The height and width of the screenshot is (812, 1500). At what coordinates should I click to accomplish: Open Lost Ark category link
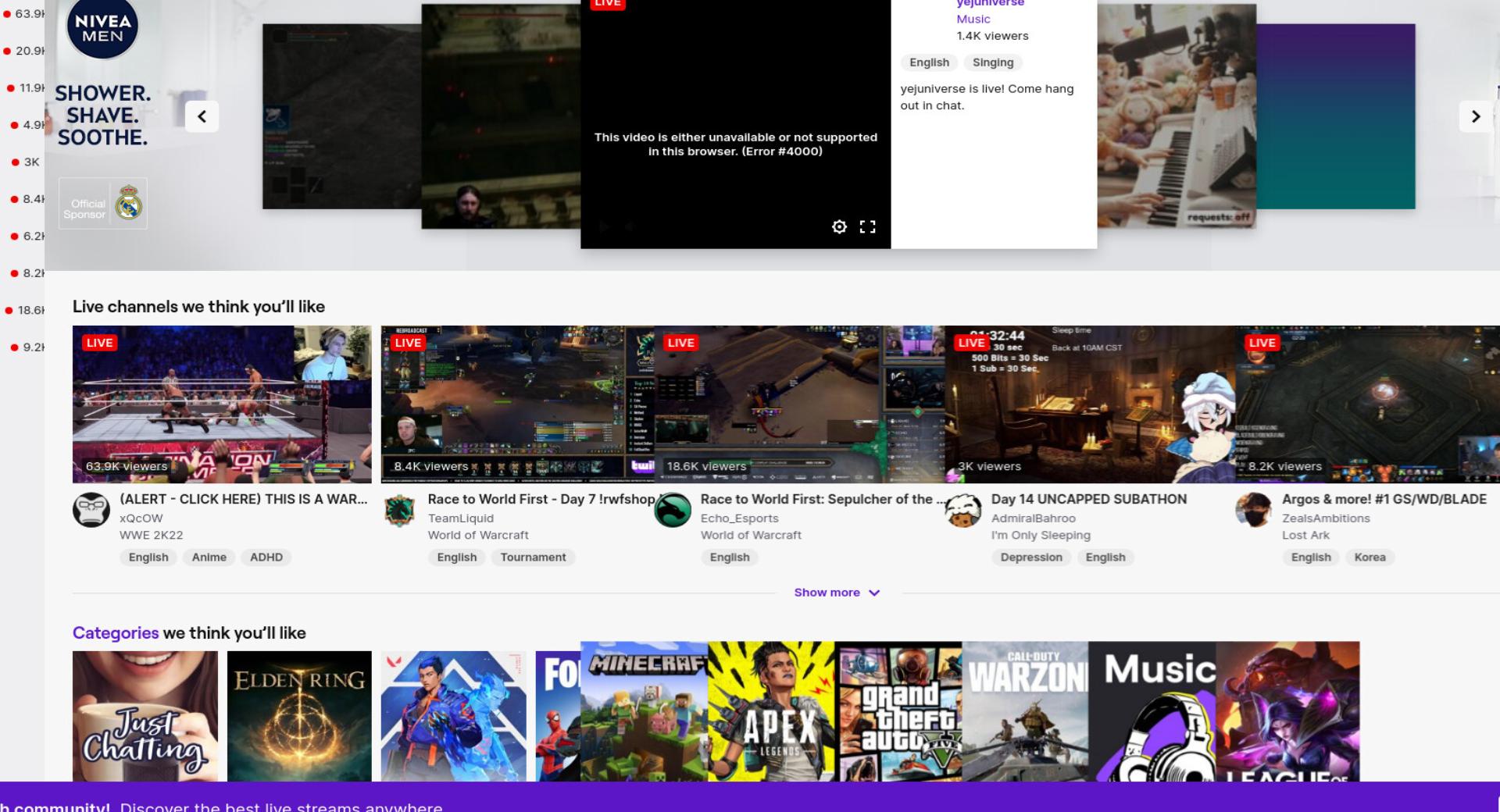[x=1305, y=536]
